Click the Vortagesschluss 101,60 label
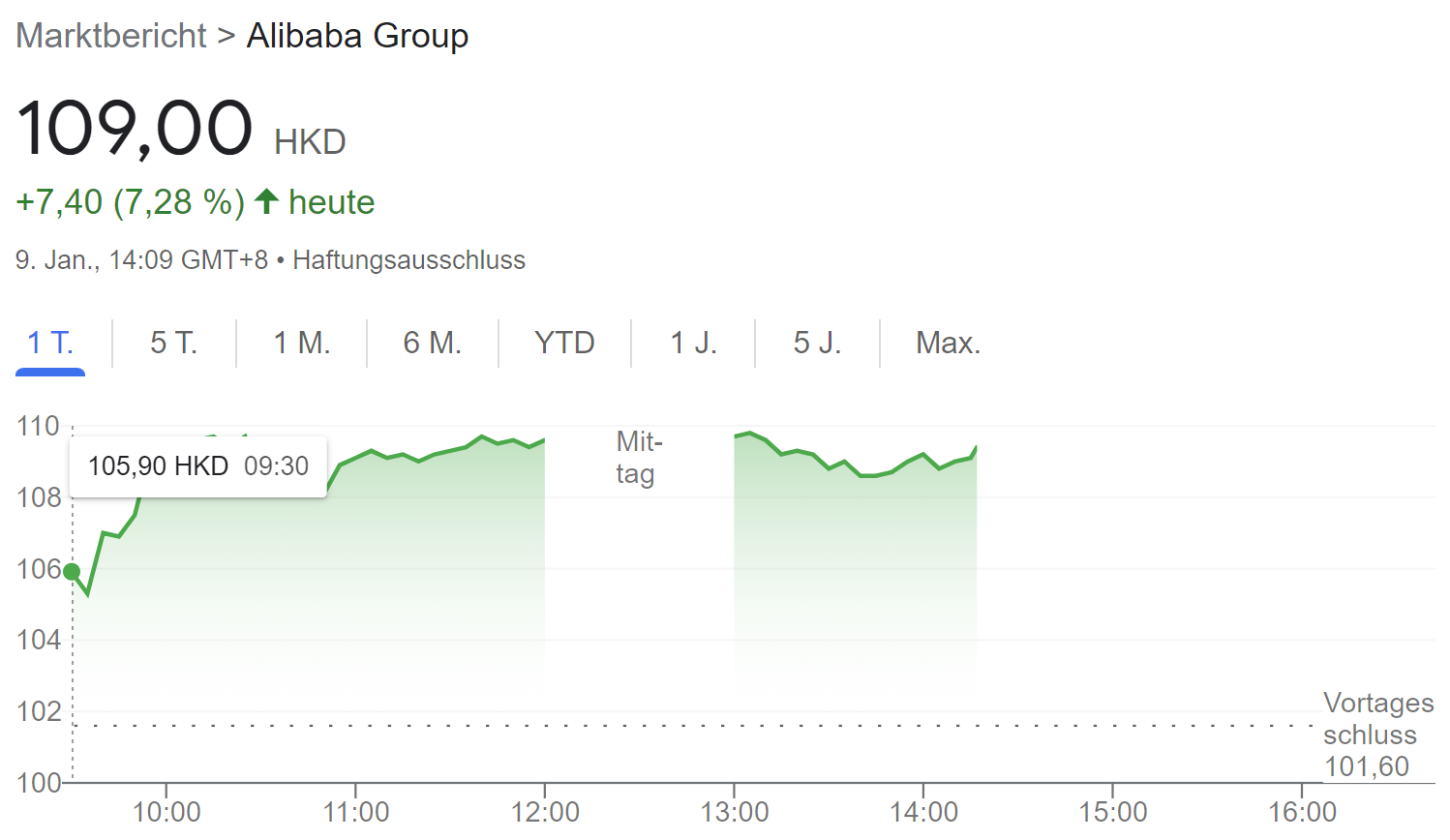Screen dimensions: 1450x840 pyautogui.click(x=1376, y=735)
